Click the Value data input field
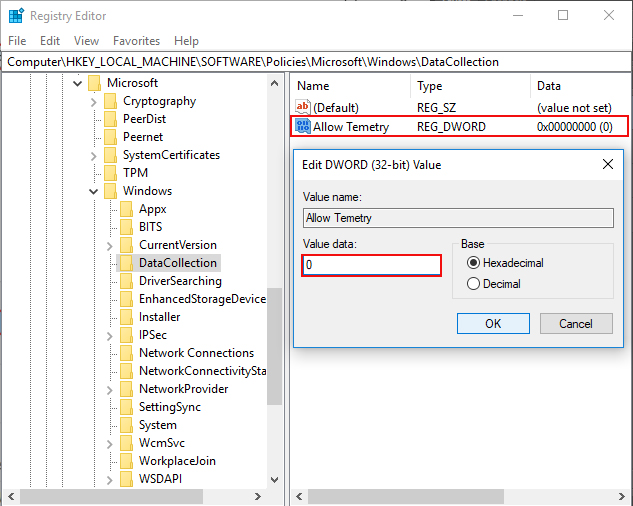The image size is (633, 506). click(x=371, y=265)
